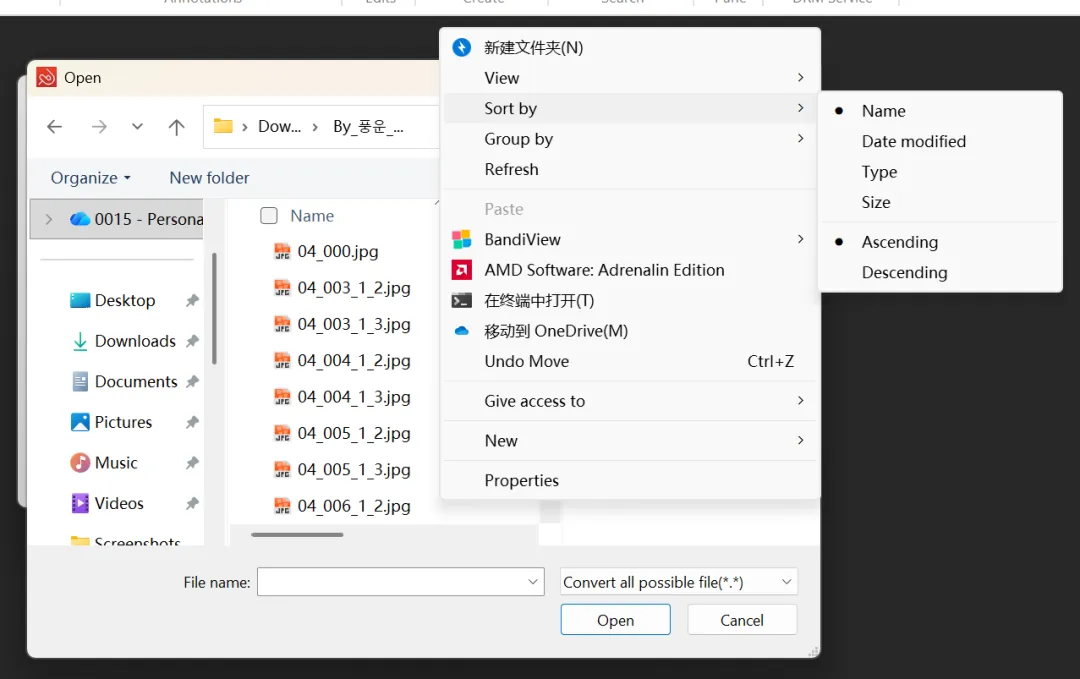Sort by Type option
The image size is (1080, 679).
940,171
